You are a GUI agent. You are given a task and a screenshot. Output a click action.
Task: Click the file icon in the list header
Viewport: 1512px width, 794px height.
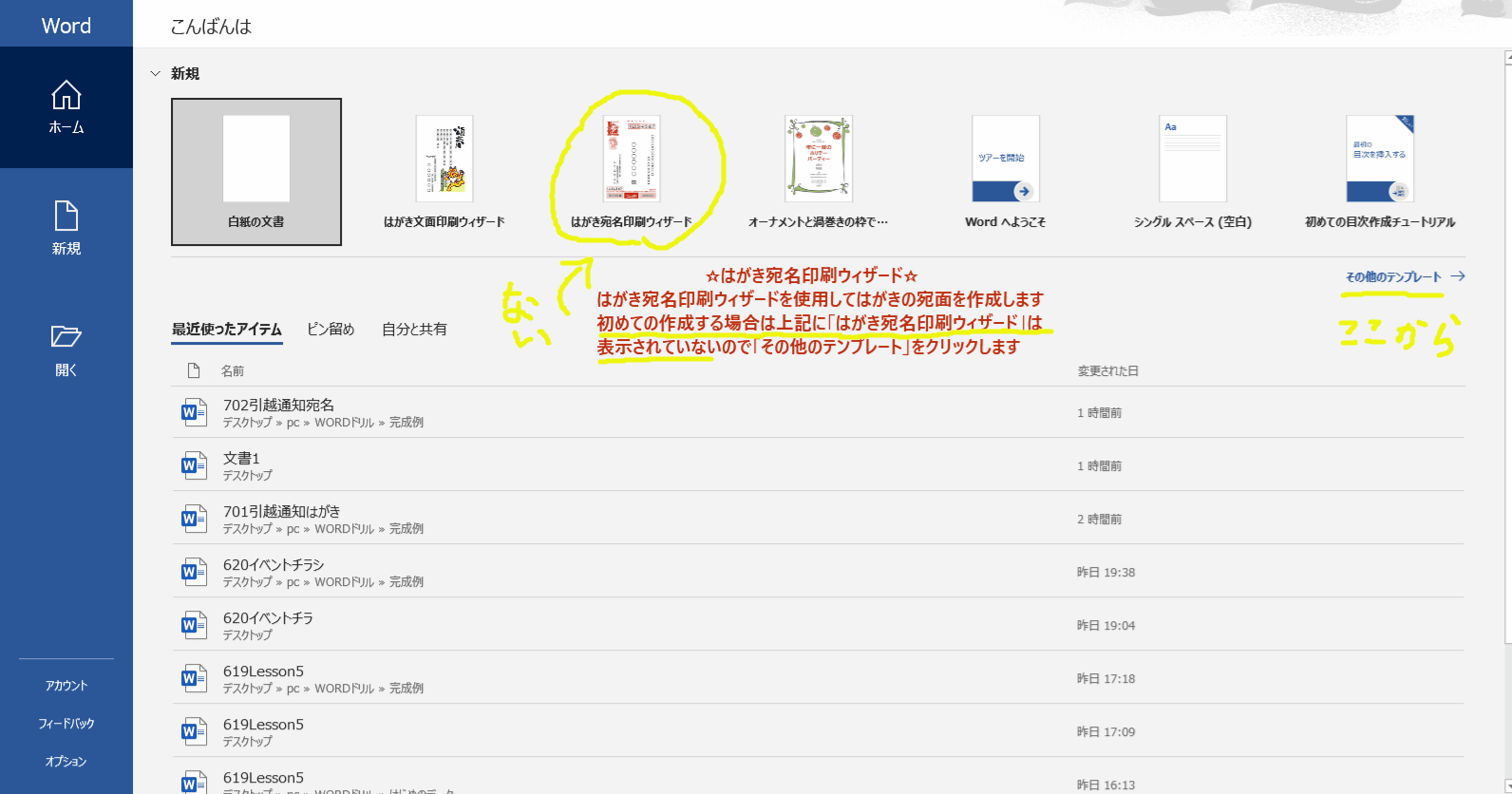coord(194,371)
